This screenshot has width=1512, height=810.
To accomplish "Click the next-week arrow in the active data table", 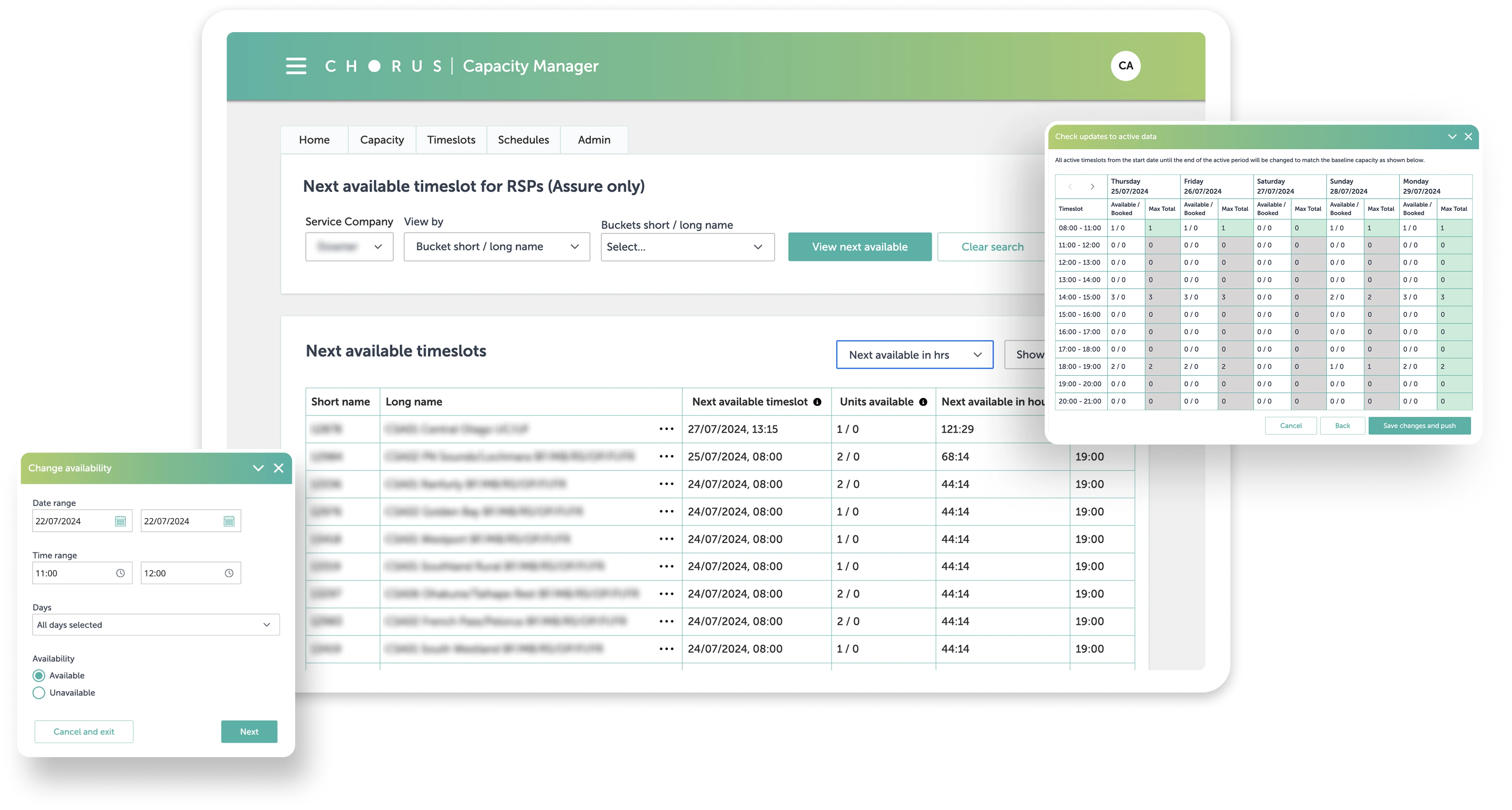I will (x=1092, y=186).
